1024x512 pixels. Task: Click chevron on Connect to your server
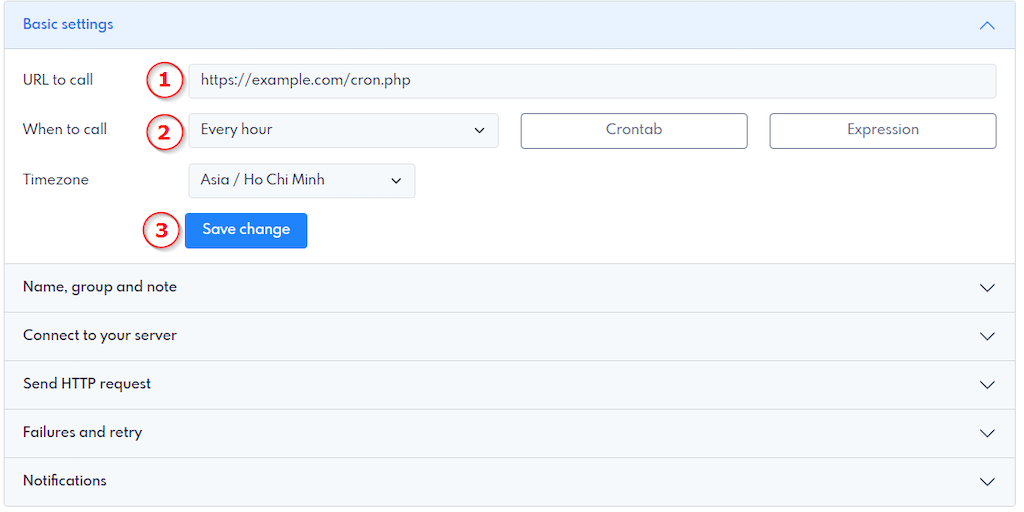(987, 336)
